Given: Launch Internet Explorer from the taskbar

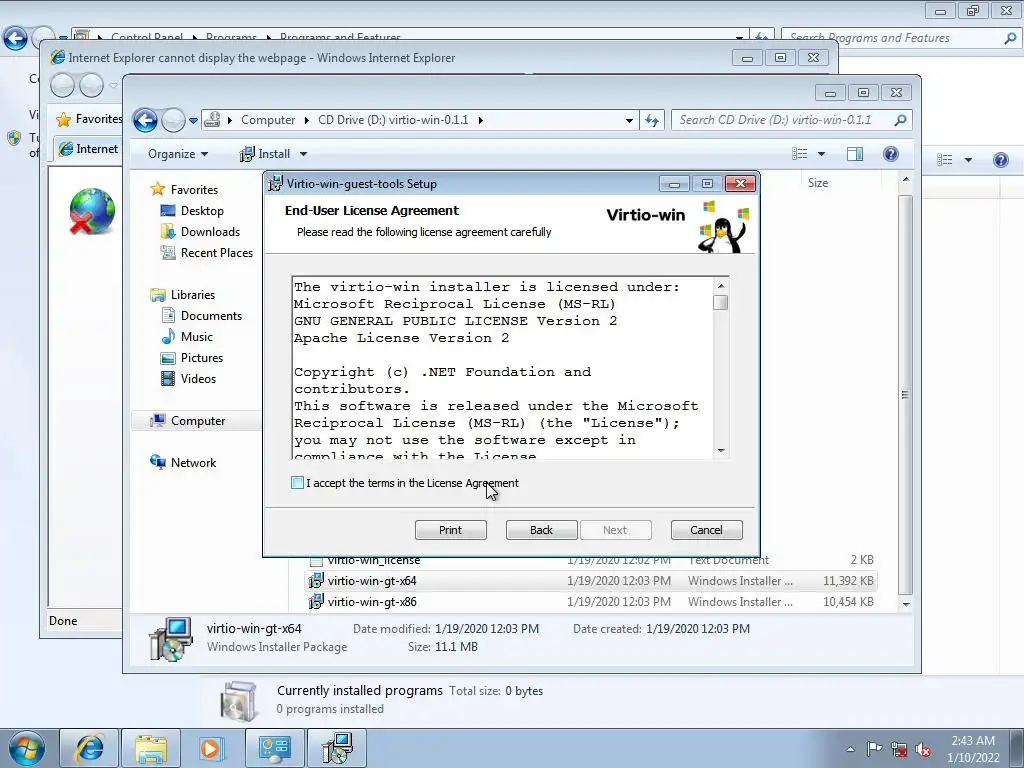Looking at the screenshot, I should (x=89, y=748).
